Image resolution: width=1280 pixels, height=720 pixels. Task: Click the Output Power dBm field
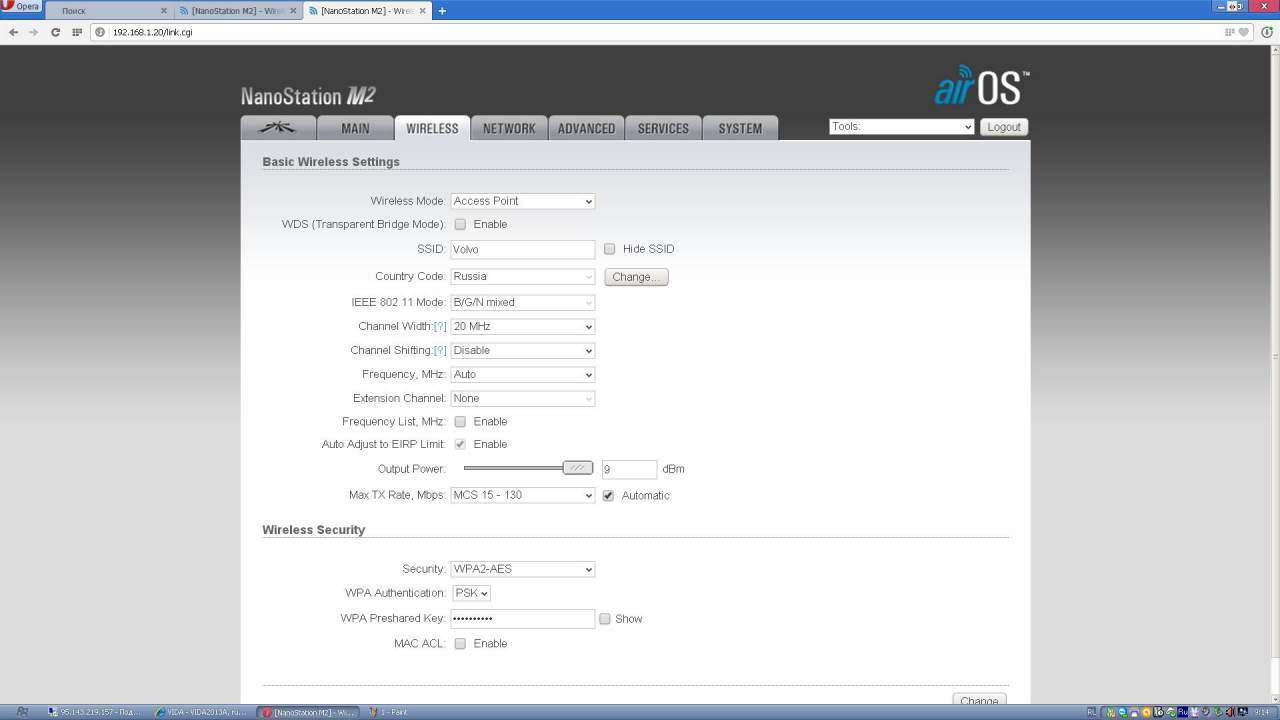click(629, 469)
